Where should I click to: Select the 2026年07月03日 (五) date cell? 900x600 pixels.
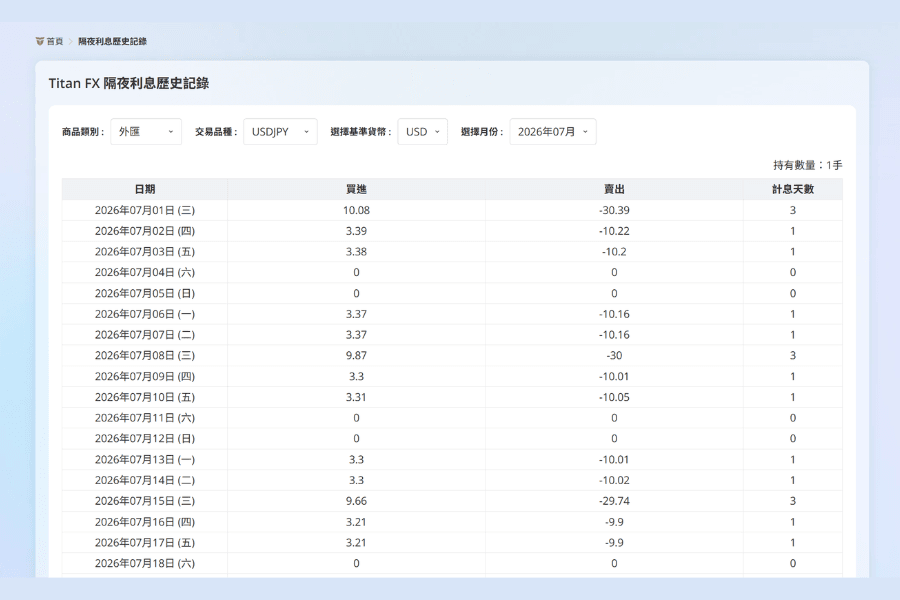click(145, 251)
